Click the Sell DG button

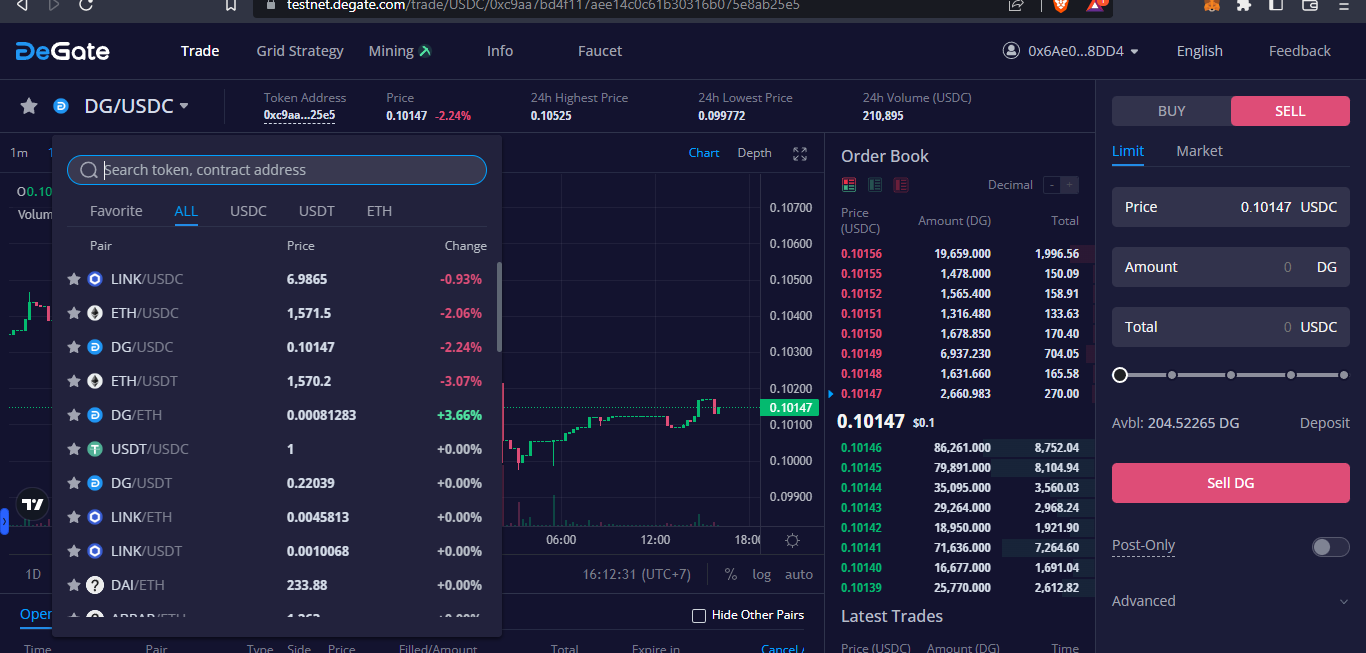[1231, 483]
